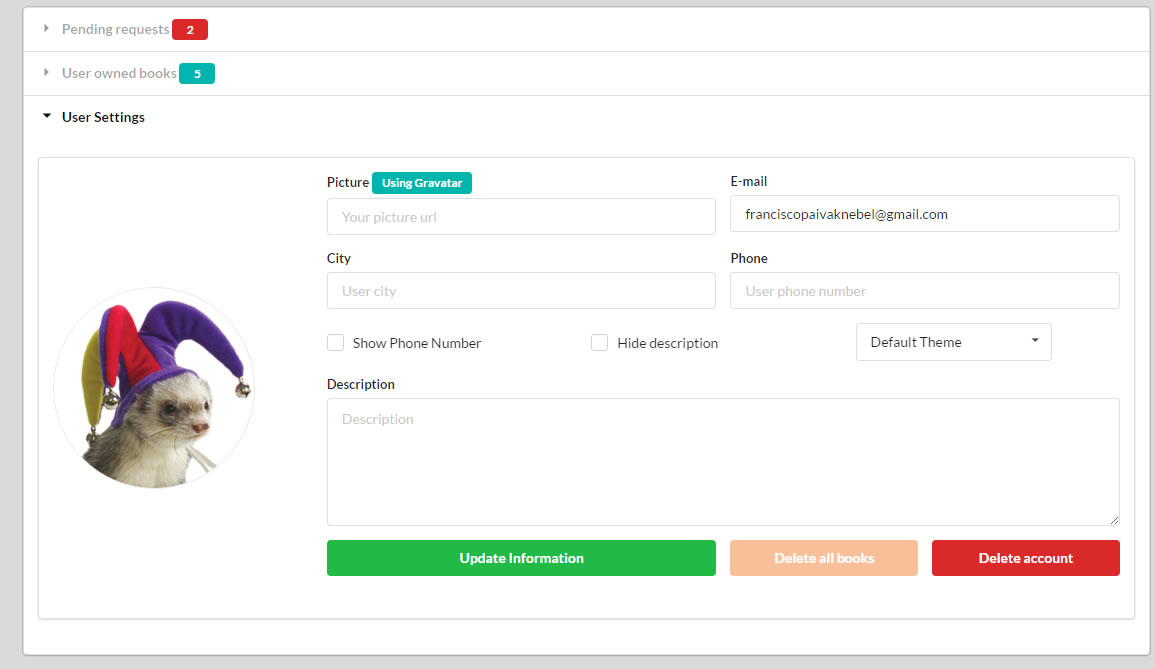Click the Using Gravatar label
Image resolution: width=1155 pixels, height=669 pixels.
point(422,183)
